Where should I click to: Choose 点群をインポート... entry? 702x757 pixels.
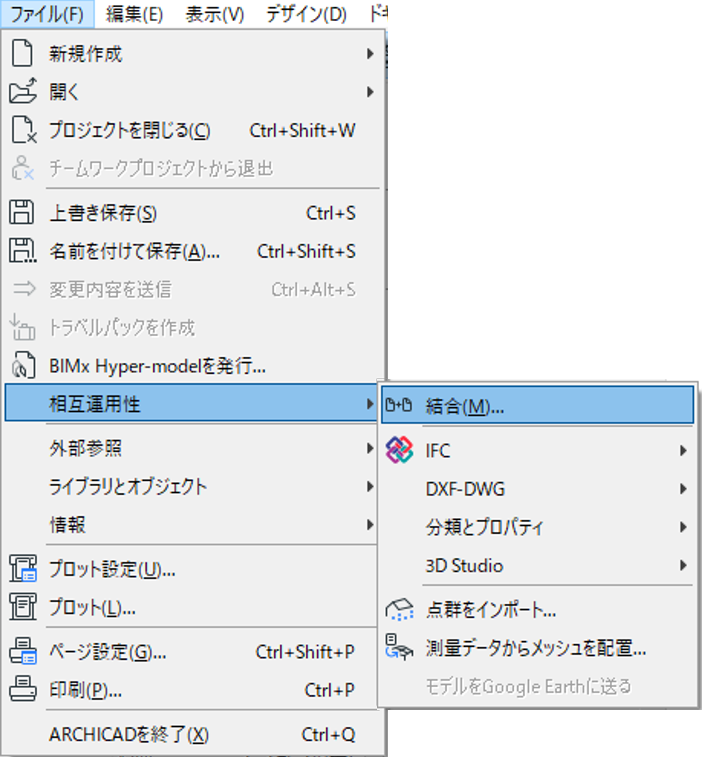click(537, 610)
